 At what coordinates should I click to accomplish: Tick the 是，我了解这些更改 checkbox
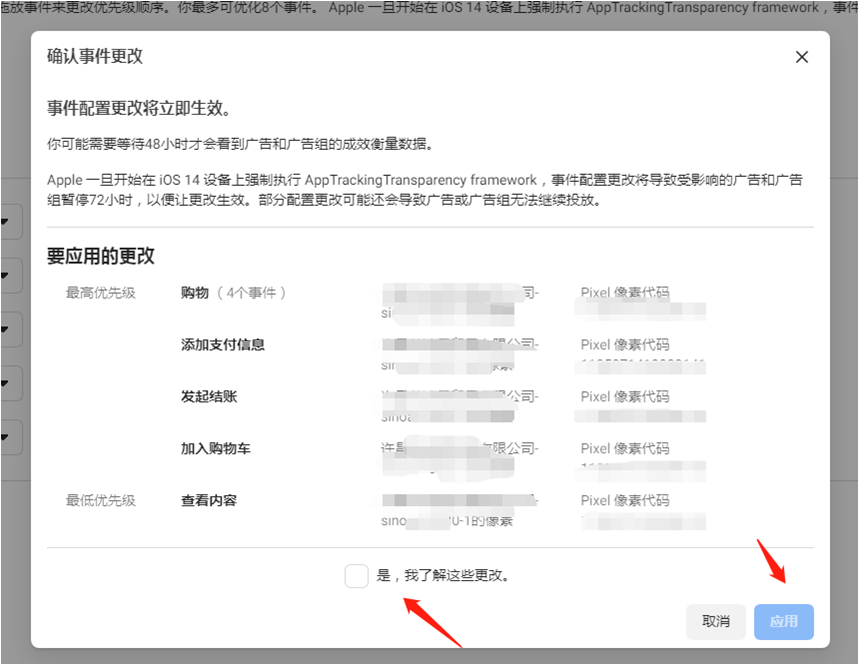click(356, 576)
